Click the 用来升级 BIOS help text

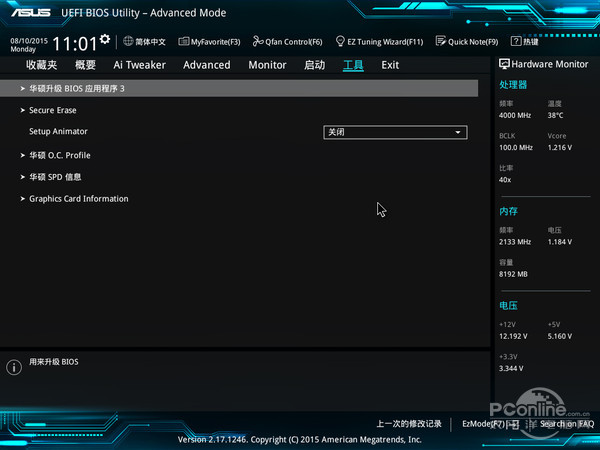(54, 362)
